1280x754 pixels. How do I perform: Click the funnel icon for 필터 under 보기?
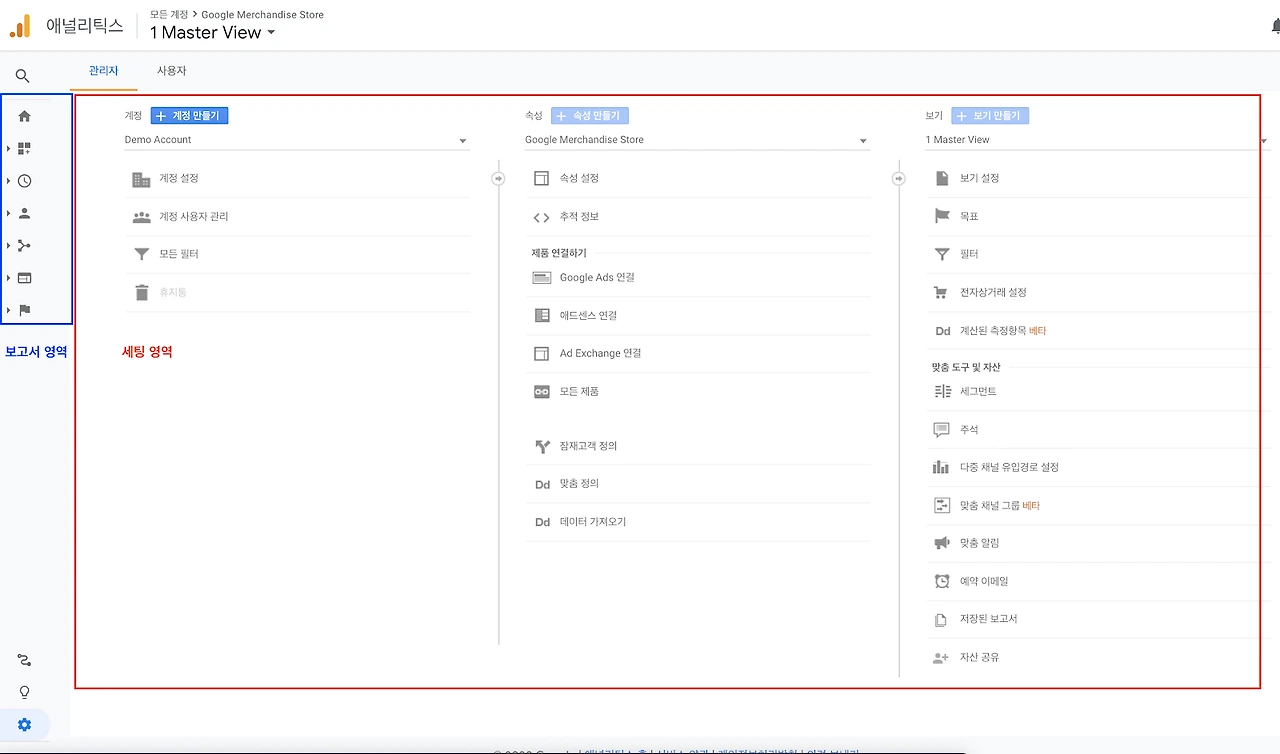941,255
